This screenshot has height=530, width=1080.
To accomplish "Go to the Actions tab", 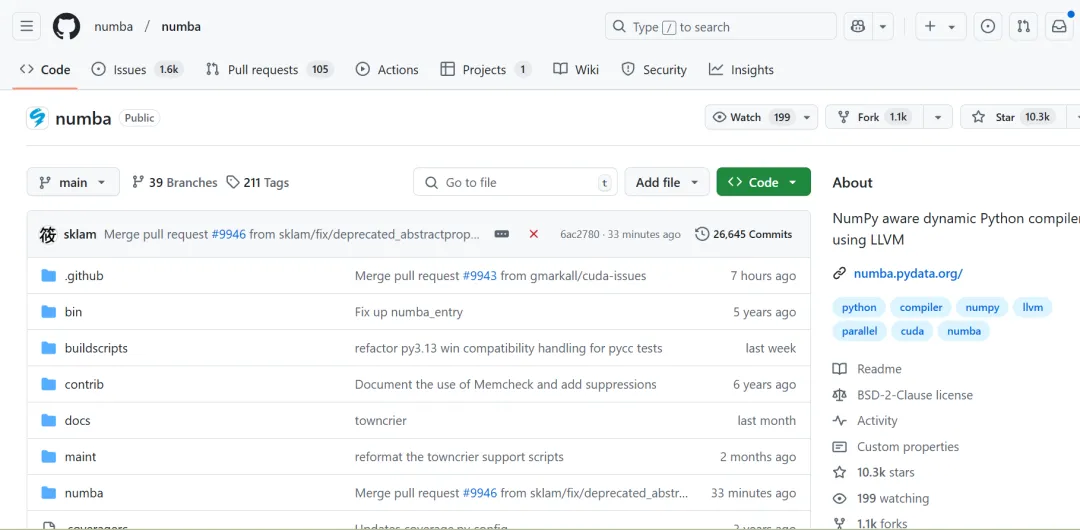I will click(x=386, y=70).
